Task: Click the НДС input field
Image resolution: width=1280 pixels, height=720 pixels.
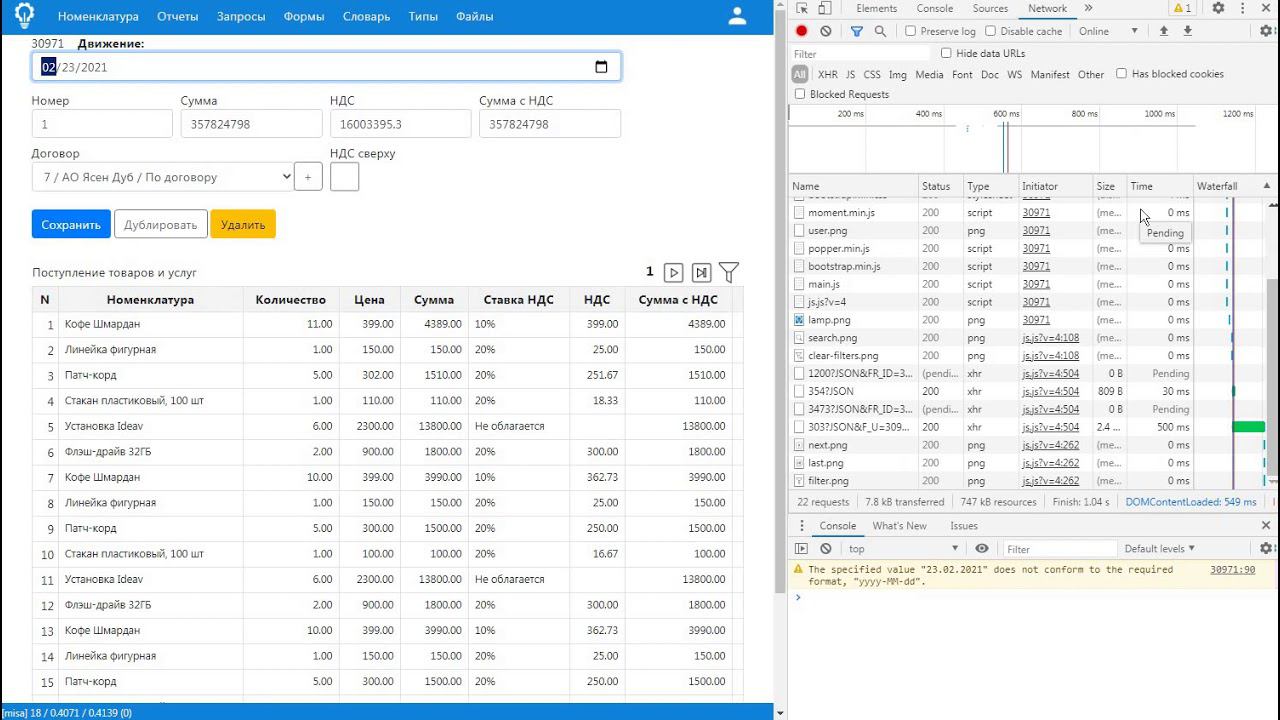Action: [x=400, y=124]
